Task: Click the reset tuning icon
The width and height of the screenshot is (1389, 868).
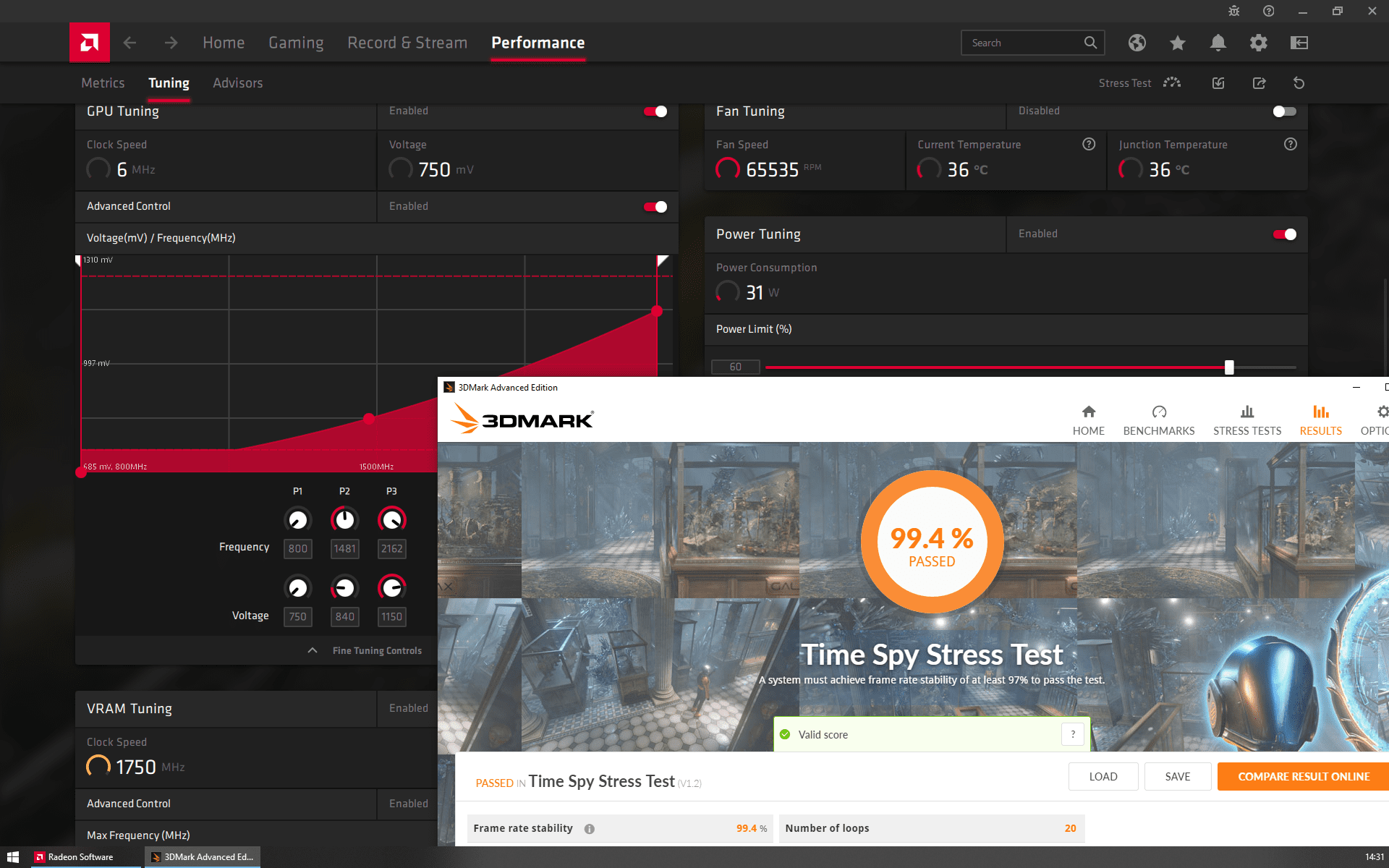Action: (x=1299, y=83)
